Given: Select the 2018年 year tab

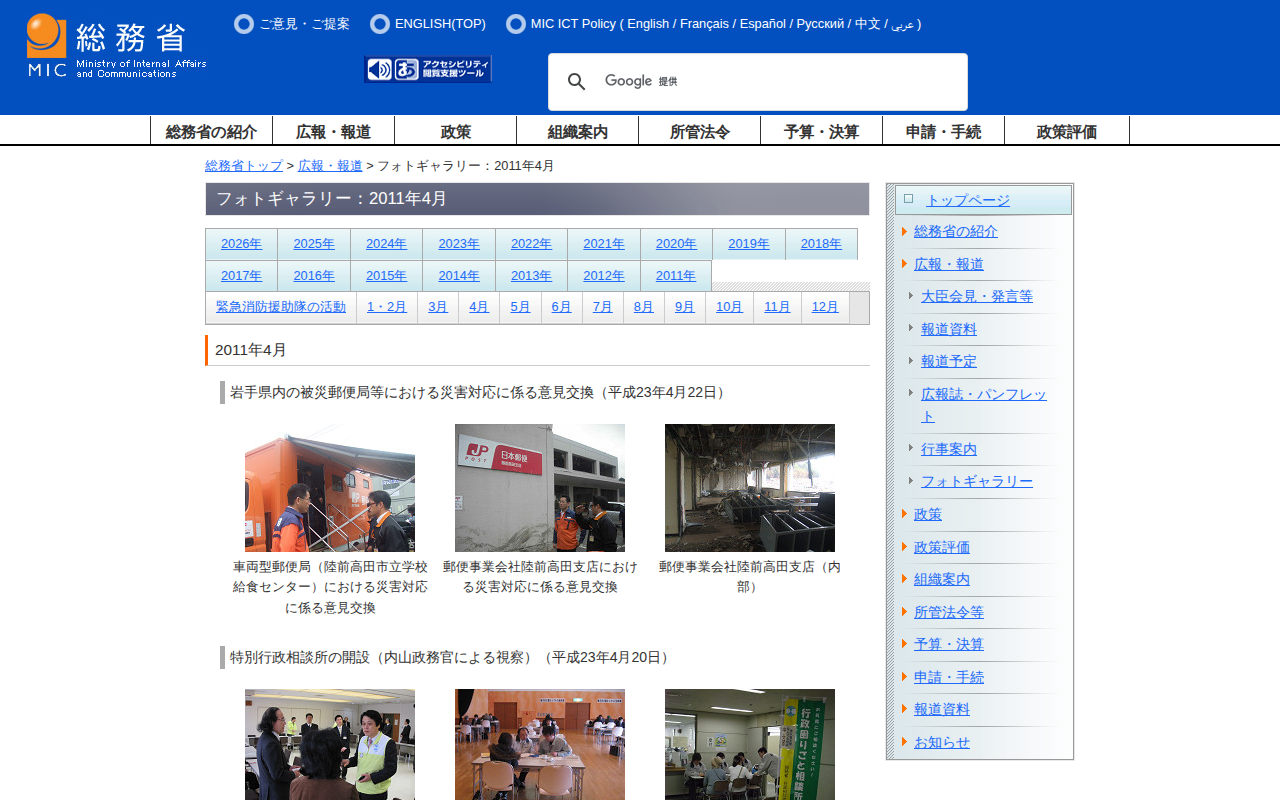Looking at the screenshot, I should pyautogui.click(x=821, y=244).
